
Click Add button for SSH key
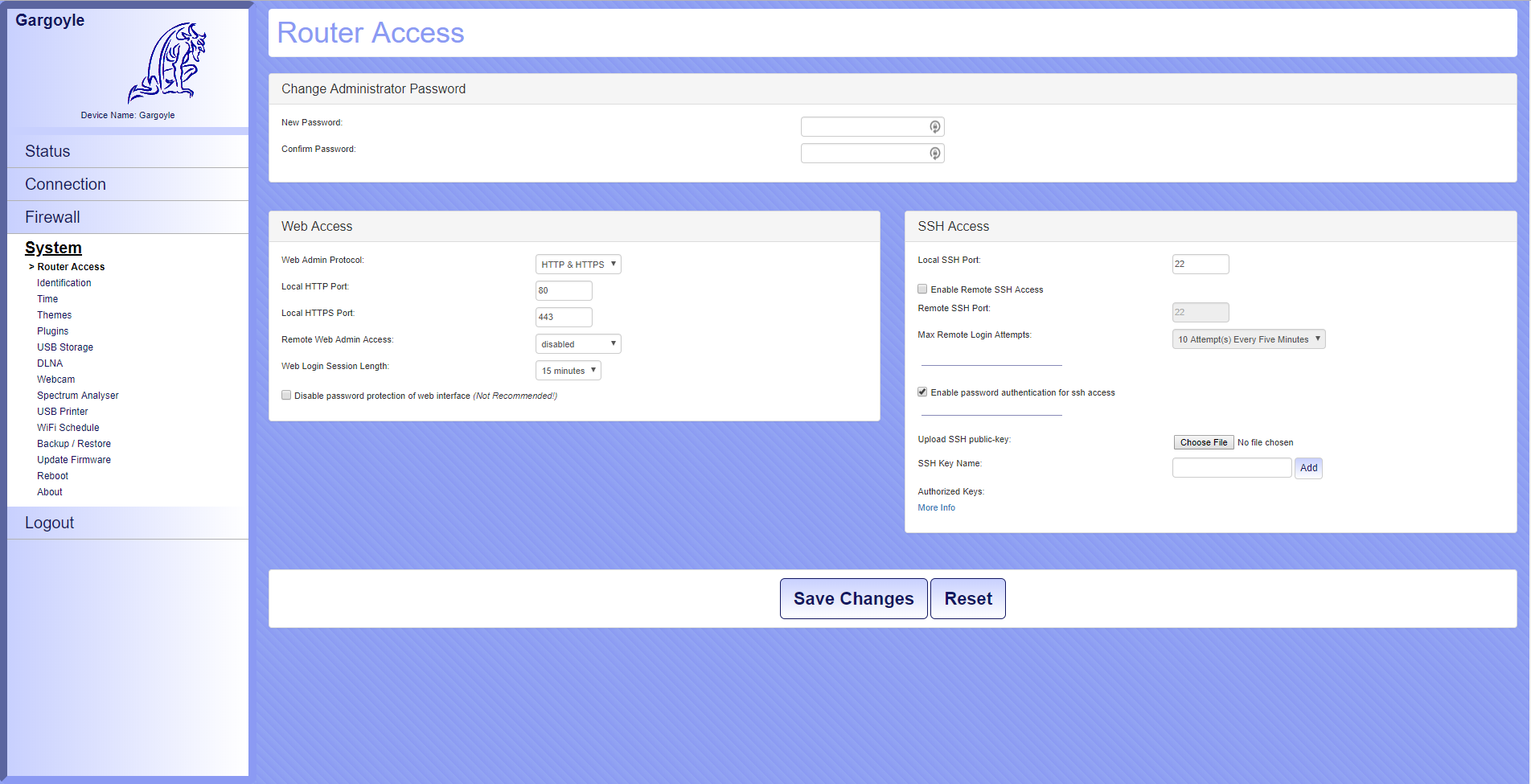(x=1308, y=468)
